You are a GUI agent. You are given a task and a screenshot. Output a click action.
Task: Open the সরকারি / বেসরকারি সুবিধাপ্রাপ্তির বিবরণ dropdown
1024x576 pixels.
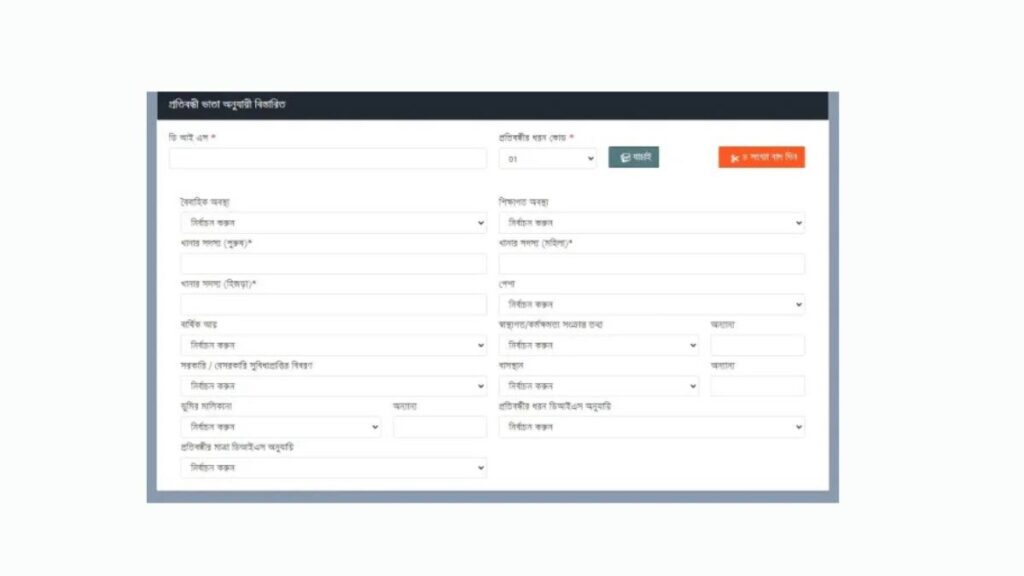point(334,386)
